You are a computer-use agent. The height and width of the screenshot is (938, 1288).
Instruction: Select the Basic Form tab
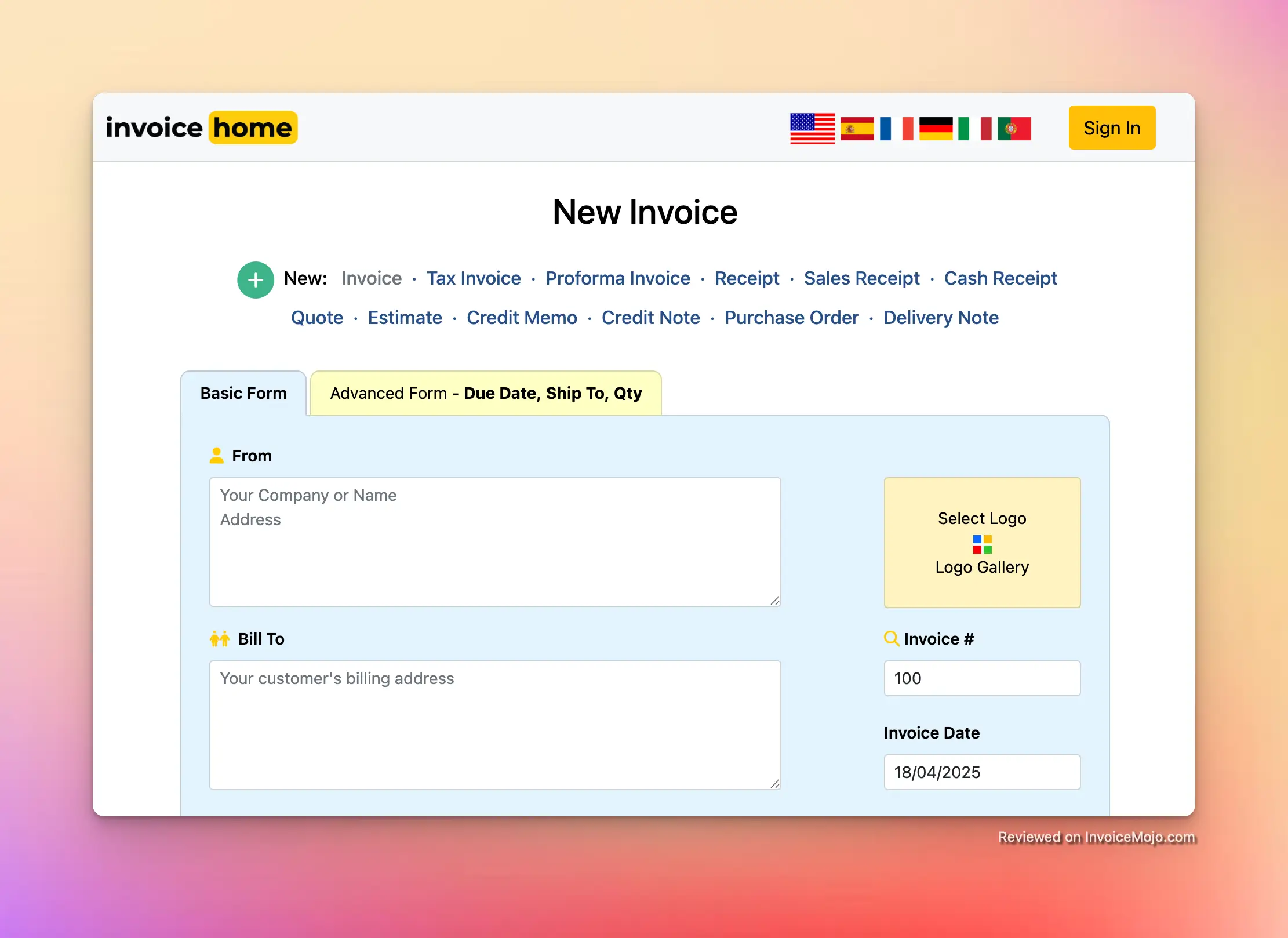(243, 393)
